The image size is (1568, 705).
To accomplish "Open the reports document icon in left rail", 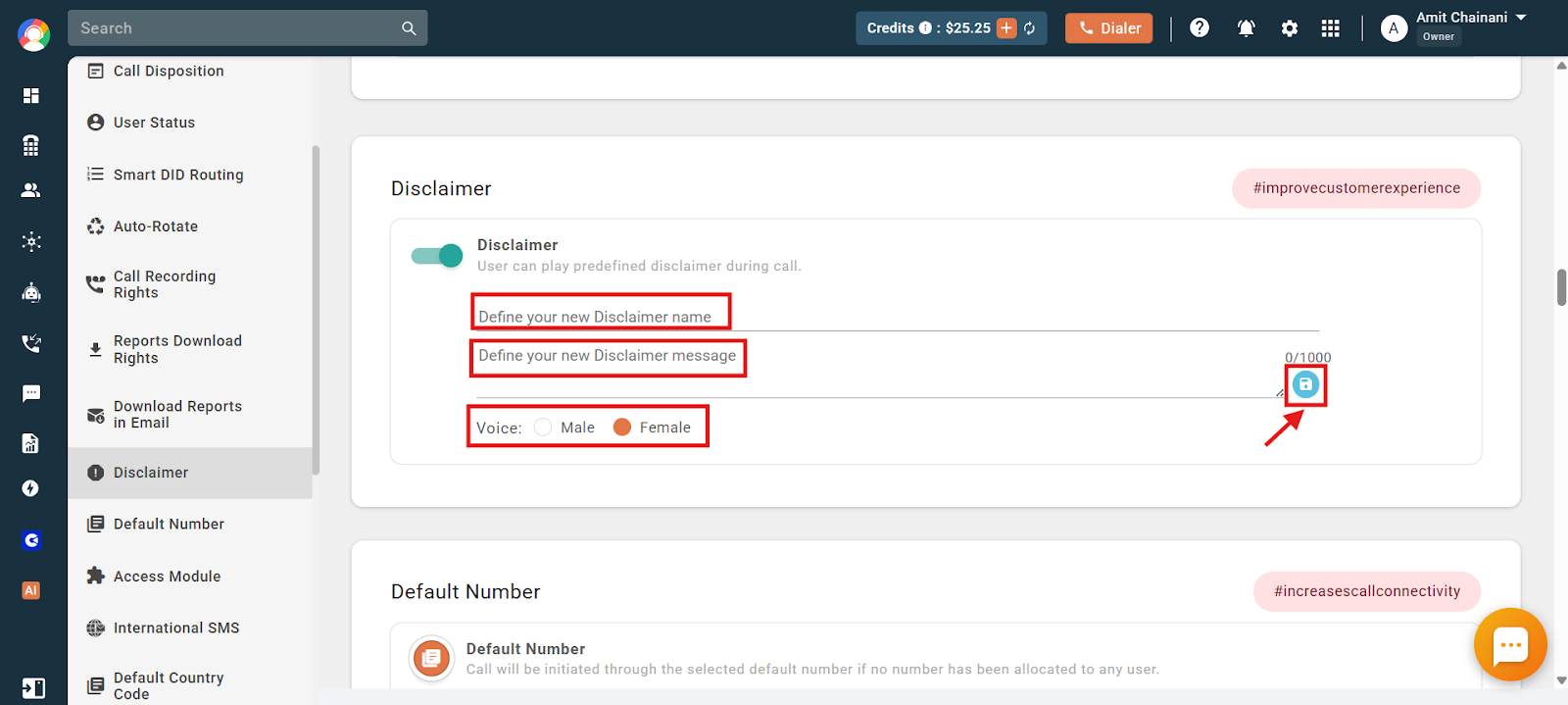I will click(x=31, y=443).
